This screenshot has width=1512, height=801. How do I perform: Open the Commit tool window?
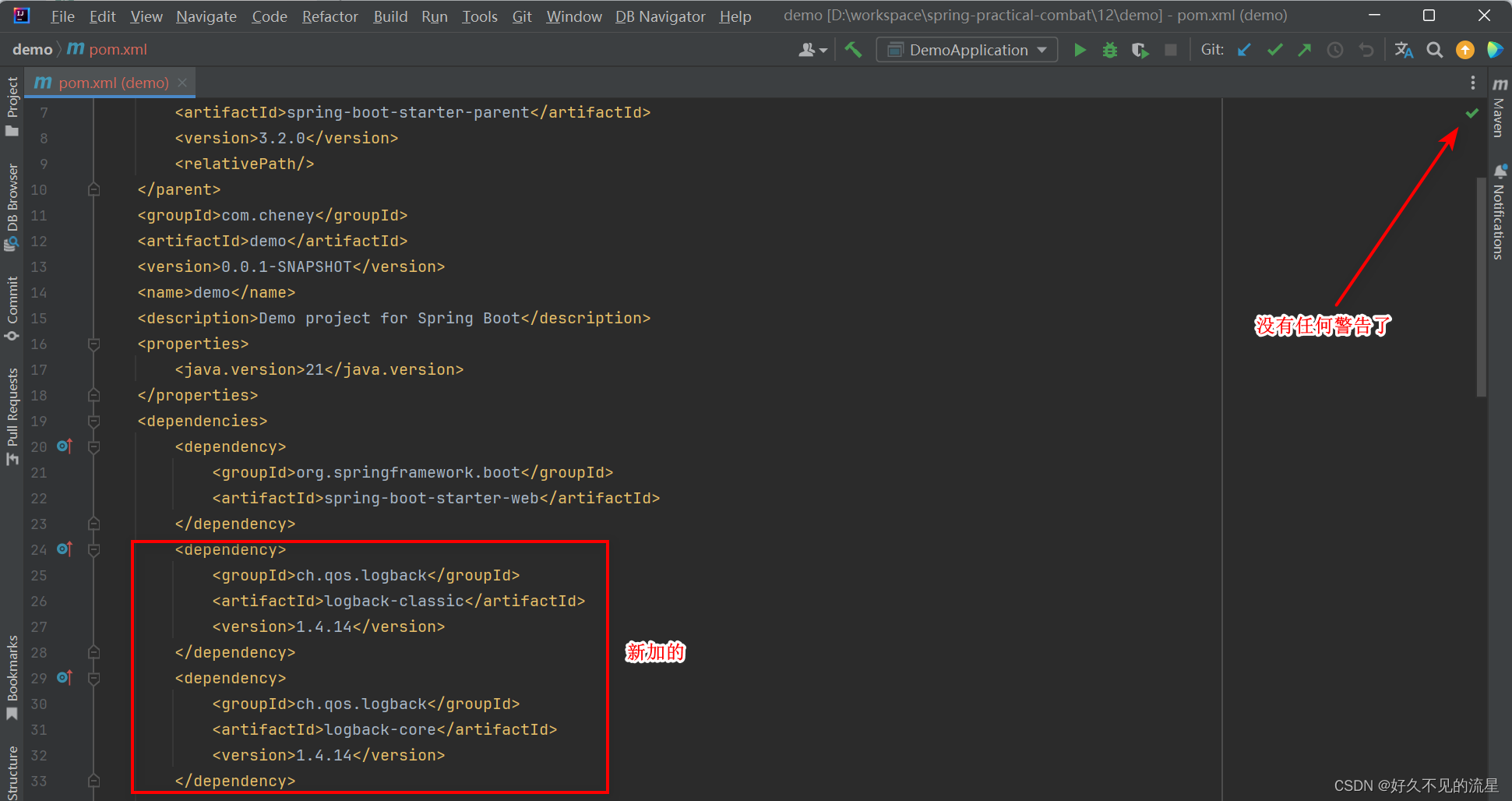point(12,309)
